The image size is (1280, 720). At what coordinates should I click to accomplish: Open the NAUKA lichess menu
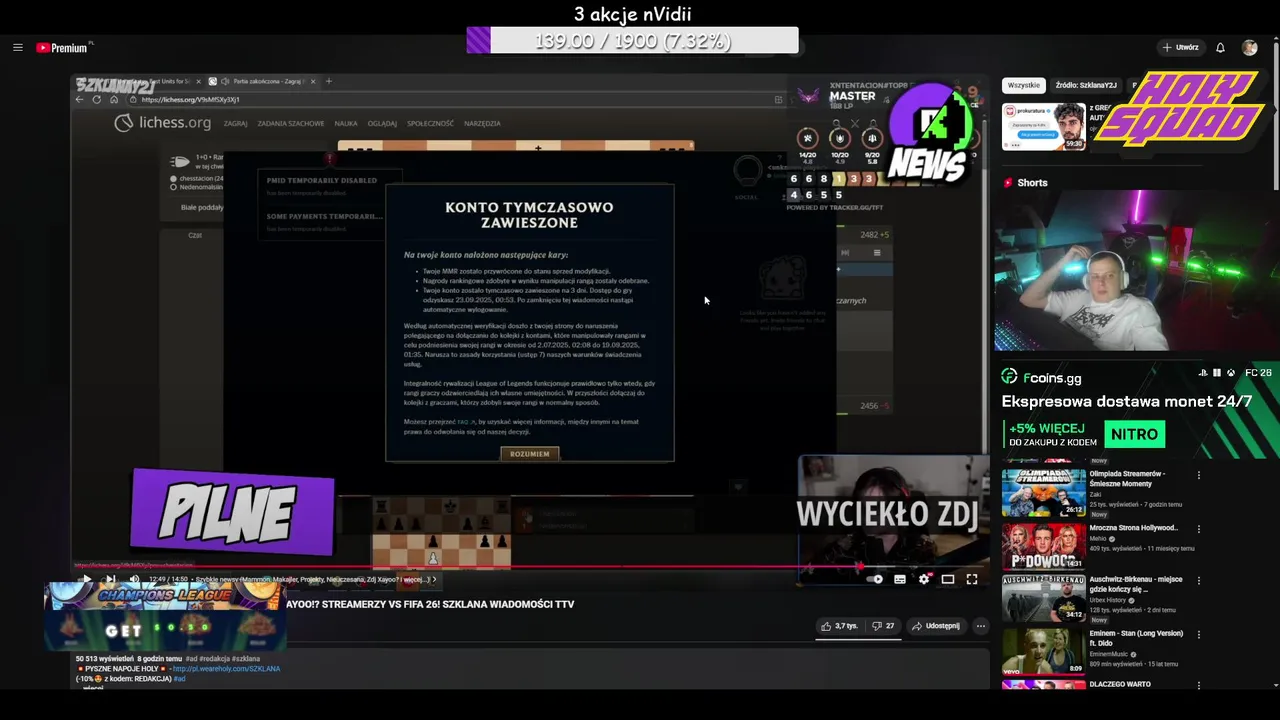[x=346, y=124]
